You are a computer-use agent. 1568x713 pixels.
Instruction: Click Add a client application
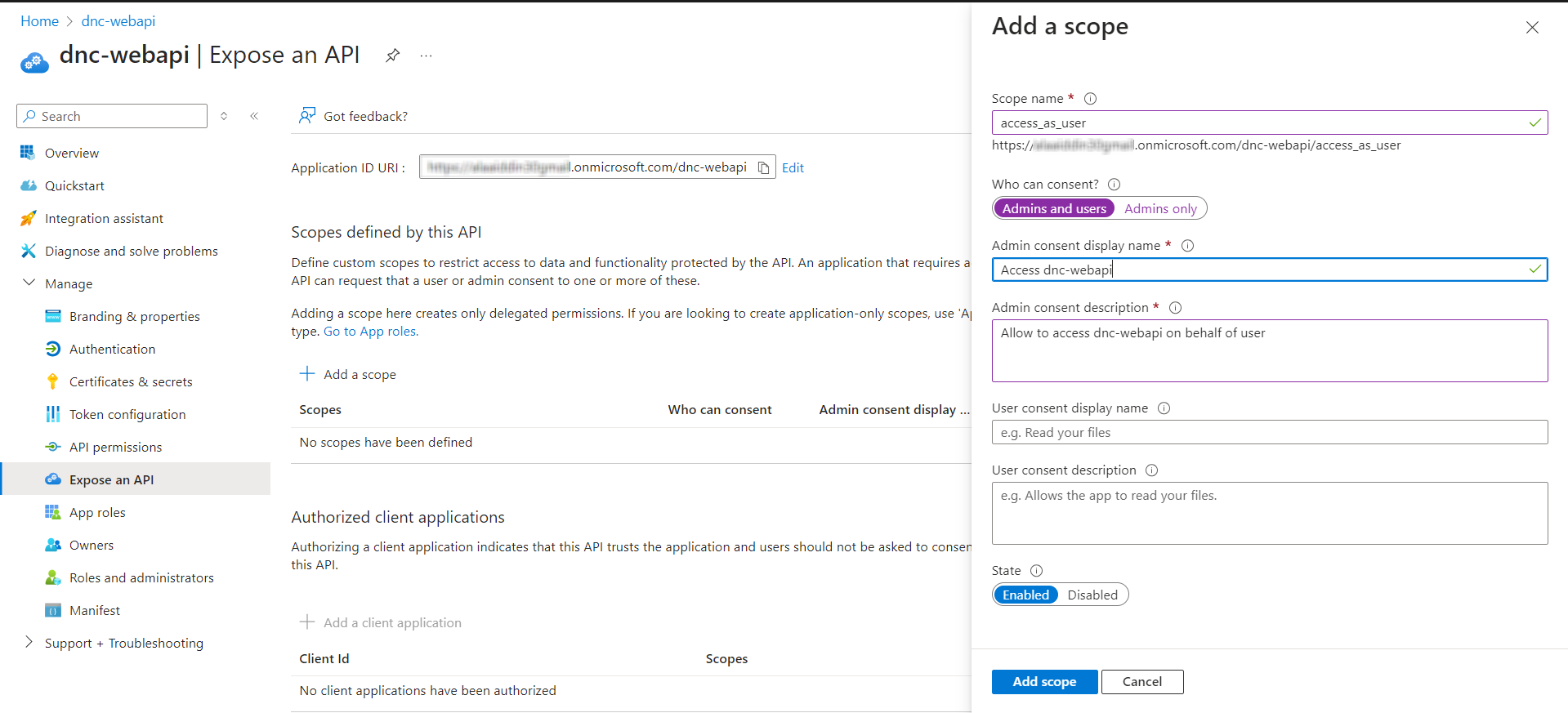380,622
